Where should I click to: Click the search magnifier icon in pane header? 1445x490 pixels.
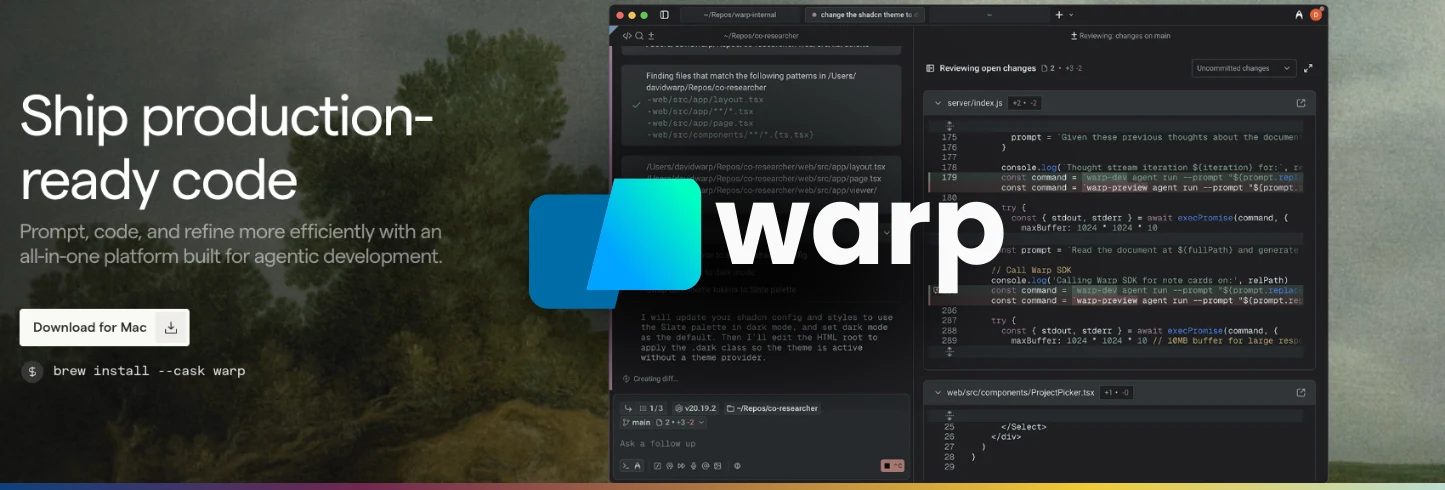click(639, 36)
